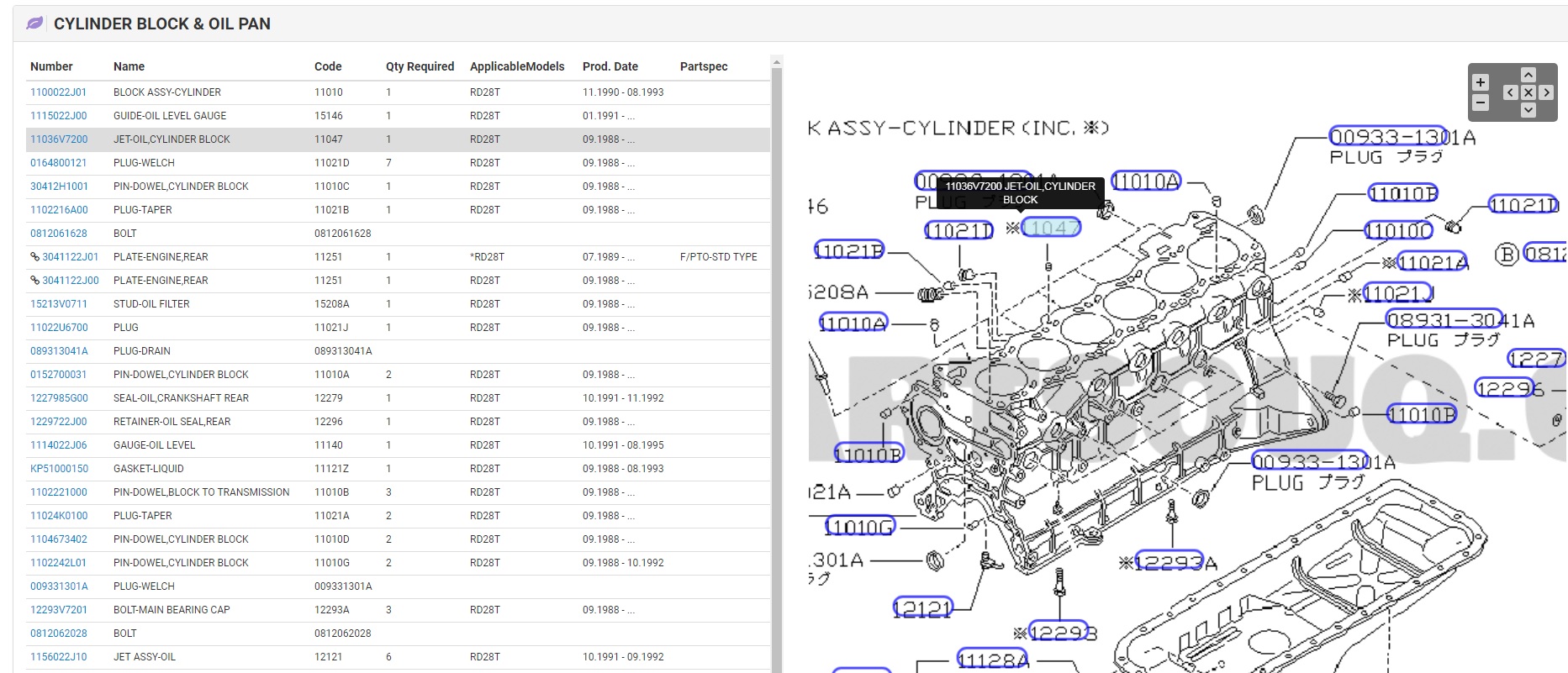Click the 08931-3041A plug callout label

tap(1444, 320)
